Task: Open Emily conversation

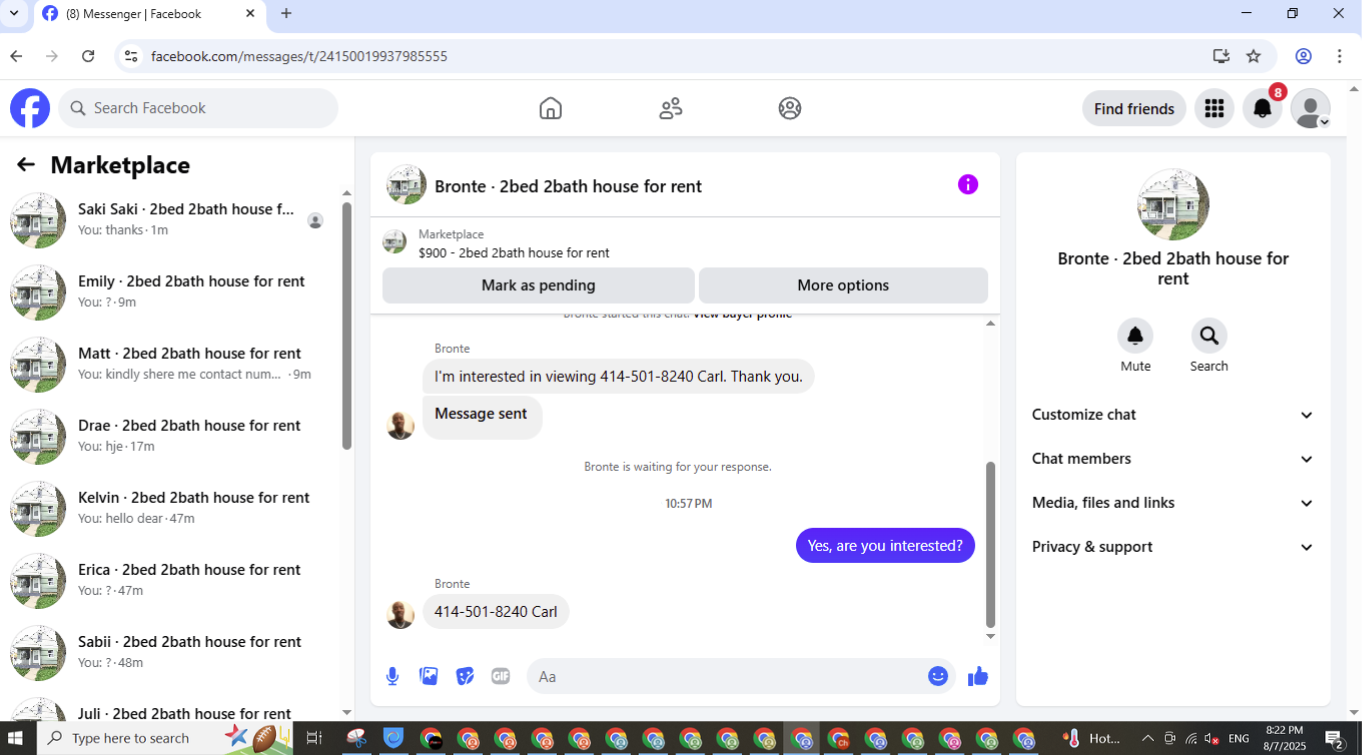Action: pyautogui.click(x=172, y=292)
